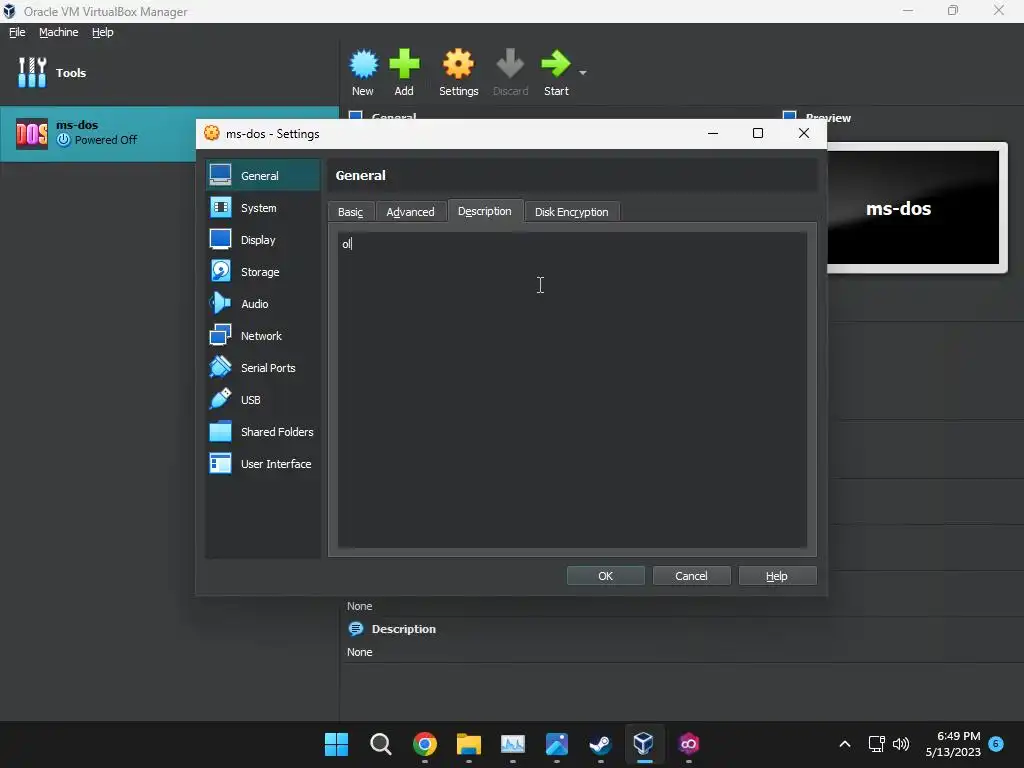
Task: Open the User Interface category icon
Action: (x=220, y=463)
